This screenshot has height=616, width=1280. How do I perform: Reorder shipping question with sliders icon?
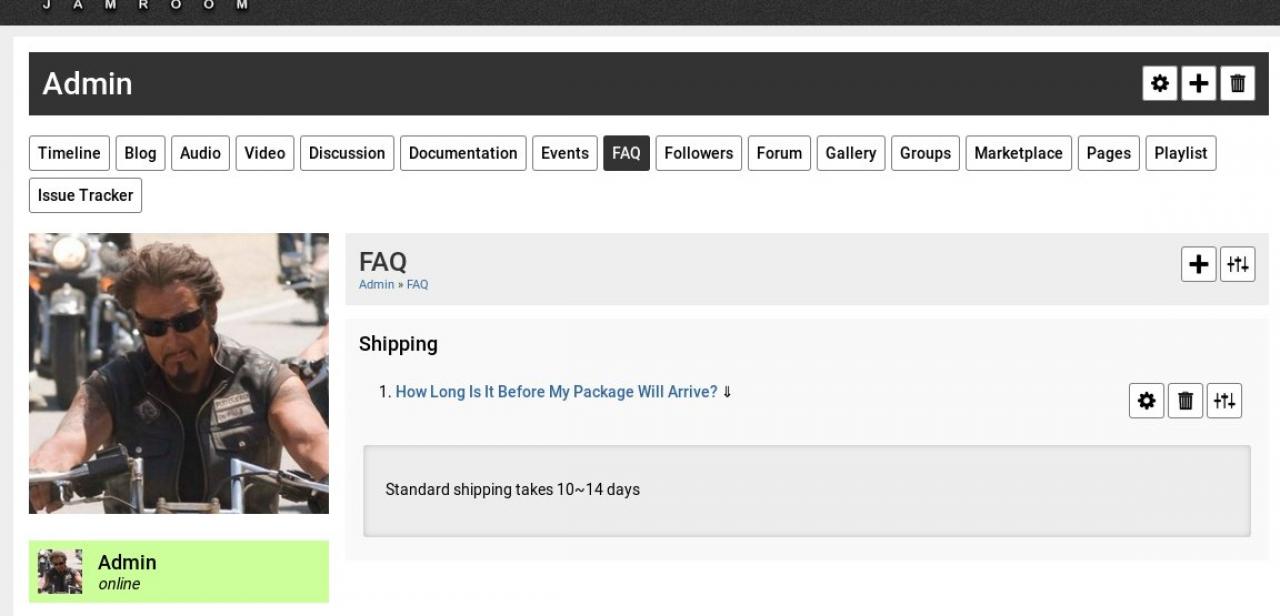click(x=1224, y=401)
